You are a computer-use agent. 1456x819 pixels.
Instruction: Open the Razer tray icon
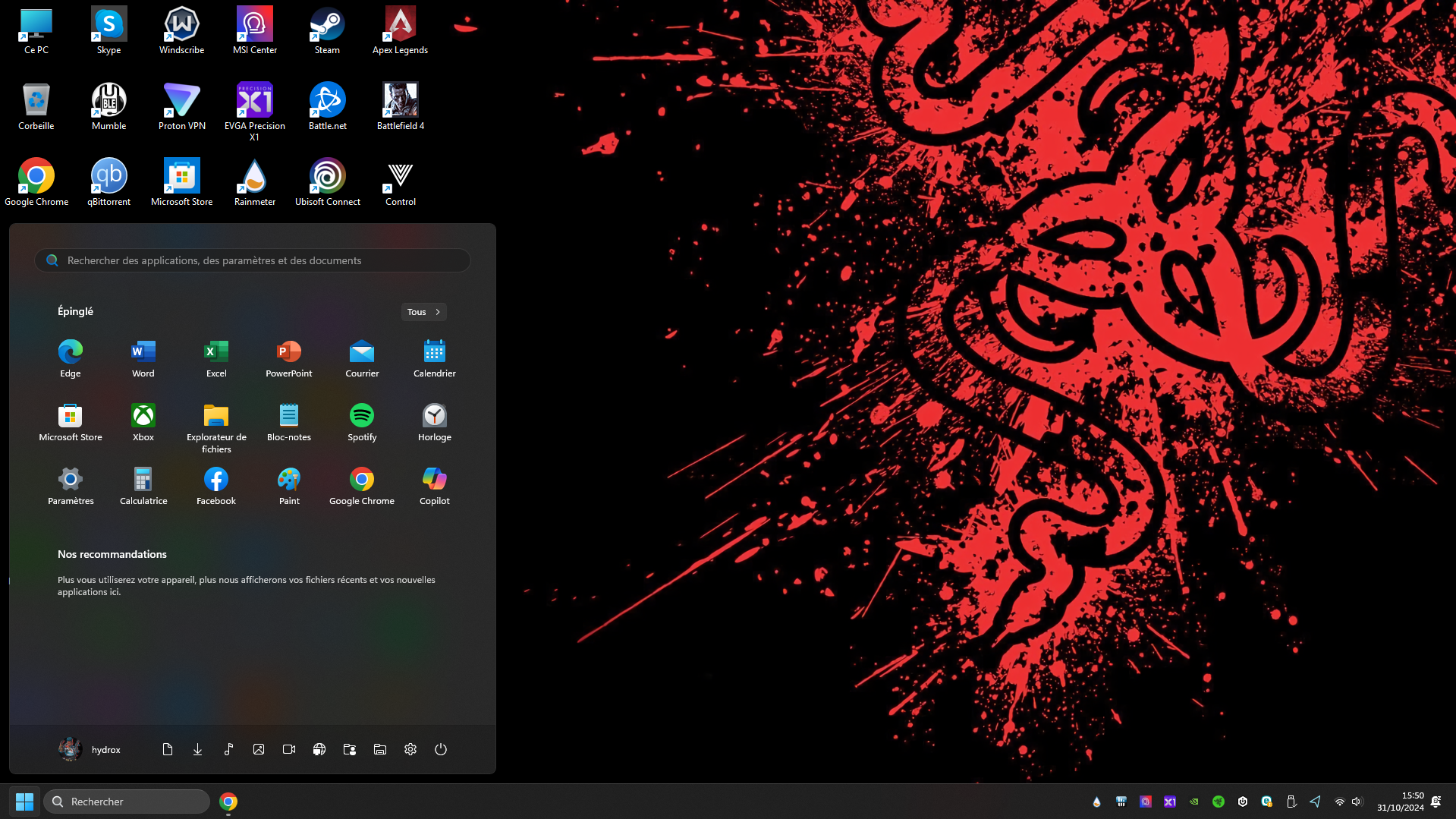coord(1219,802)
